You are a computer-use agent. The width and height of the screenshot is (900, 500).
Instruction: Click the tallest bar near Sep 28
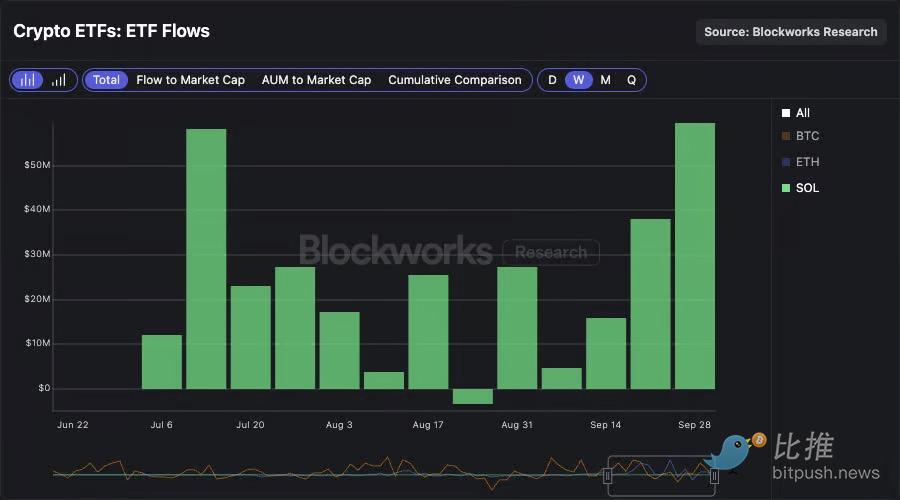pos(694,255)
